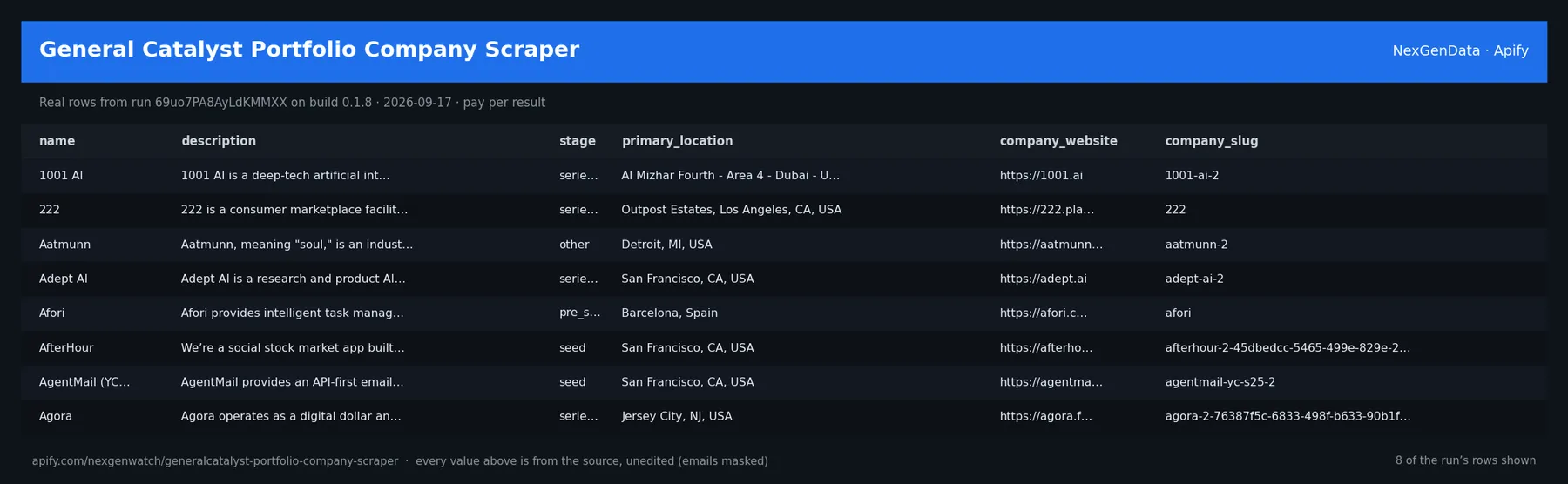
Task: Click the 'company_website' column header
Action: click(x=1058, y=141)
